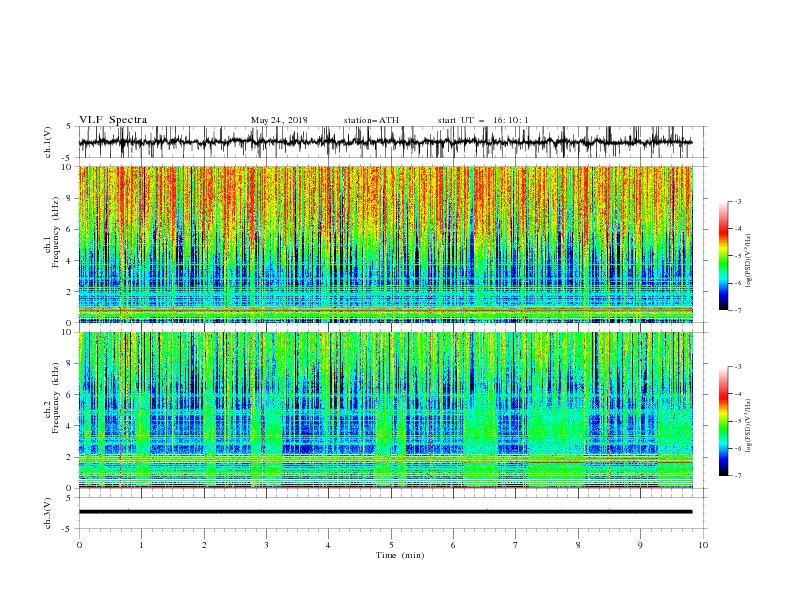Click the 8 kHz tick on ch.1 spectrogram
Image resolution: width=792 pixels, height=612 pixels.
[70, 198]
